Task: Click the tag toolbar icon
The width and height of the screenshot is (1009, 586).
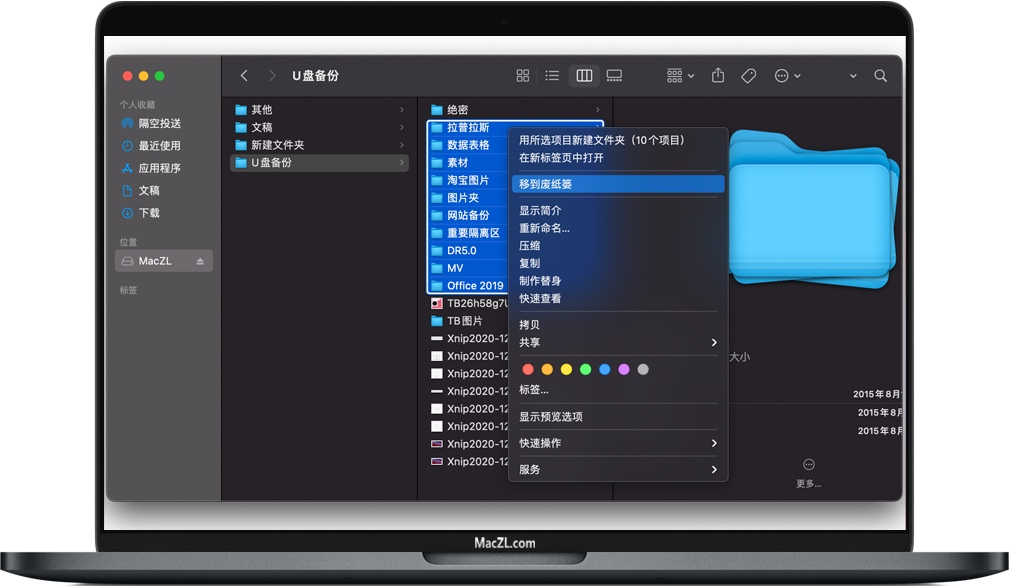Action: (x=748, y=76)
